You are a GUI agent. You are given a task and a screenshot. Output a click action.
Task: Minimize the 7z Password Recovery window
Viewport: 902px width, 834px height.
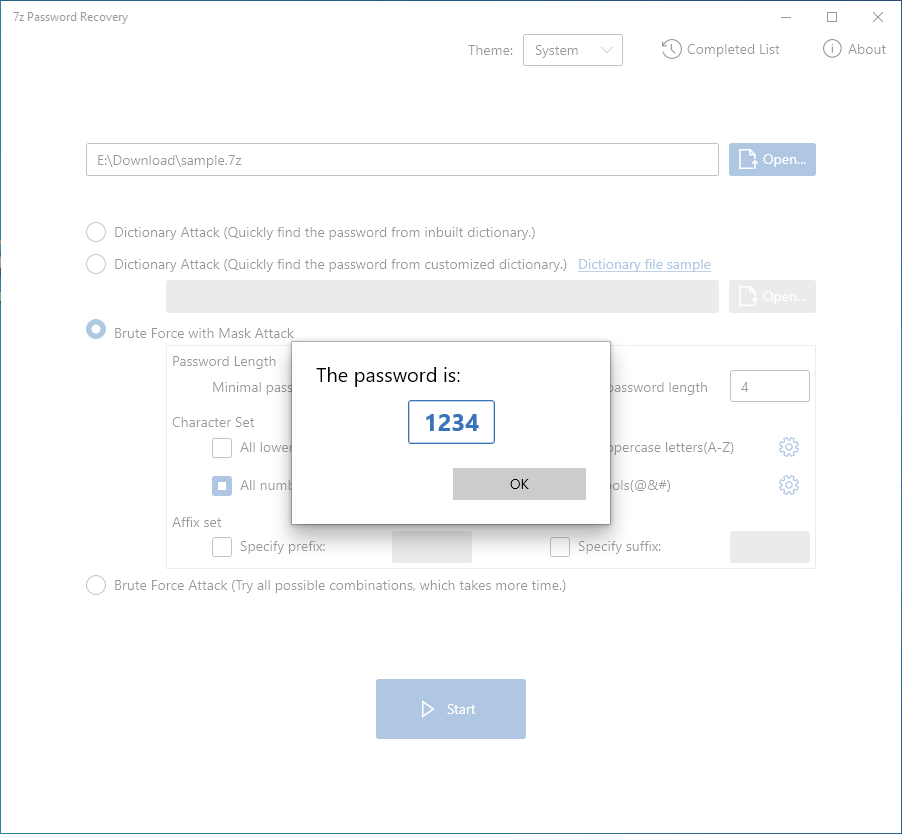pos(786,17)
